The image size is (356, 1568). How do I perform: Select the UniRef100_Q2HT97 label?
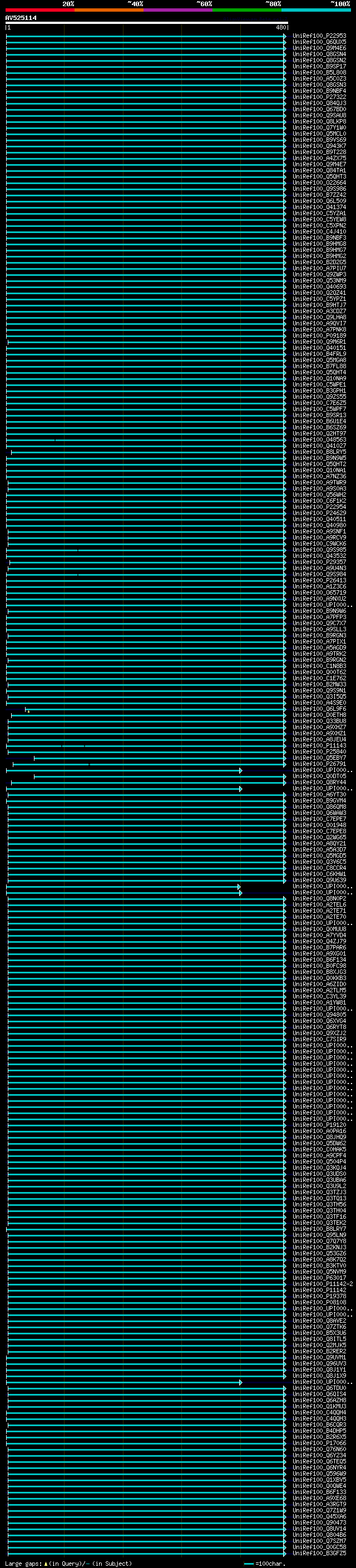tap(319, 433)
